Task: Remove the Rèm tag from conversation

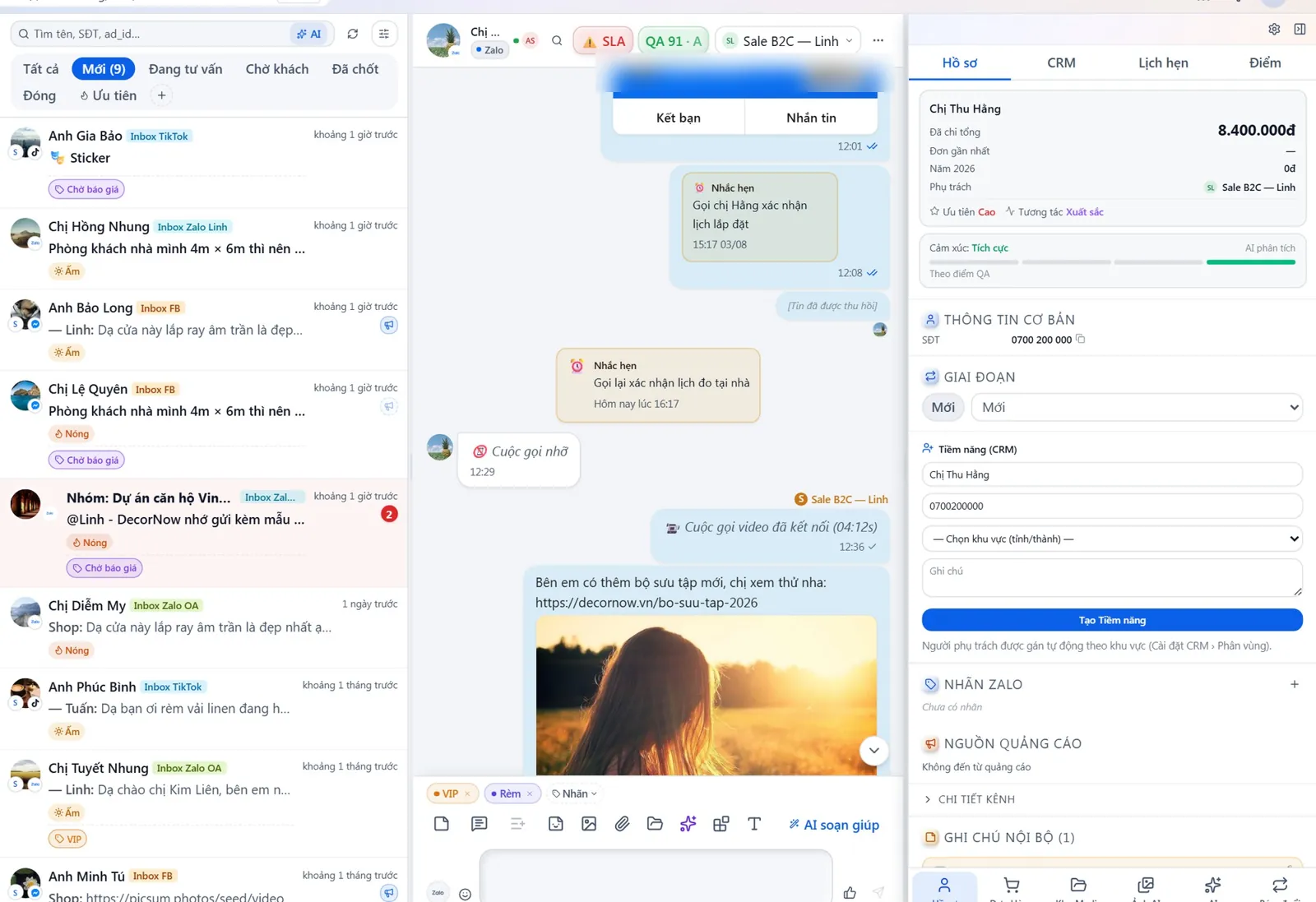Action: (530, 794)
